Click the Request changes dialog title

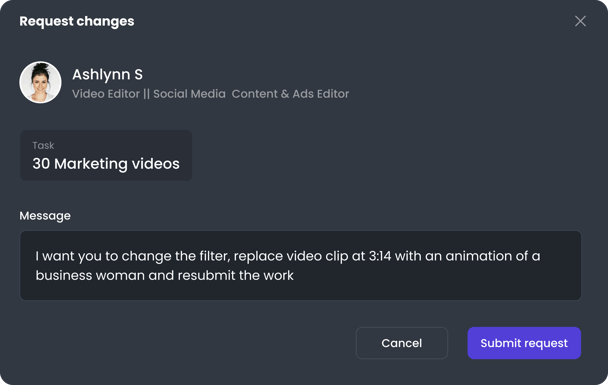pos(77,21)
